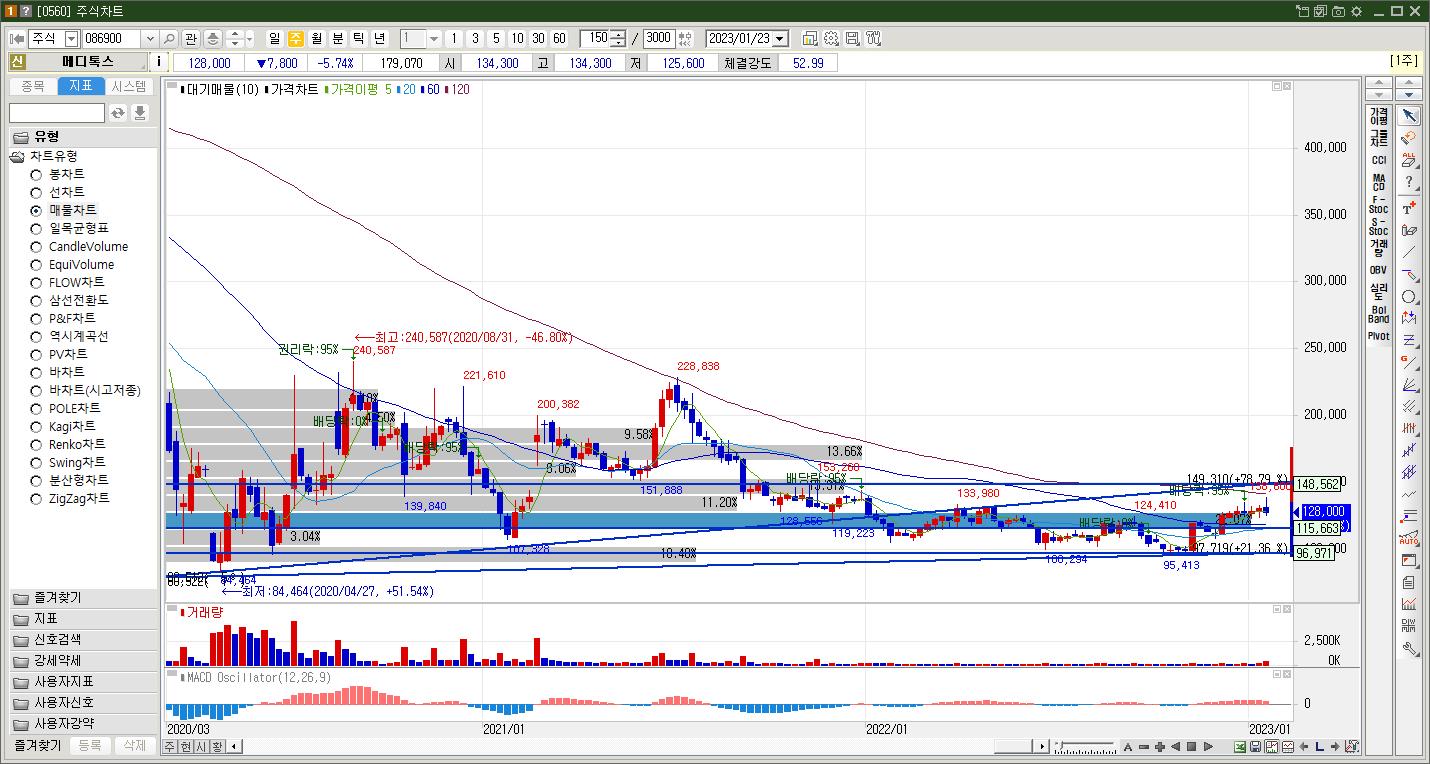
Task: Click the first chart-window icon in top toolbar
Action: (810, 39)
